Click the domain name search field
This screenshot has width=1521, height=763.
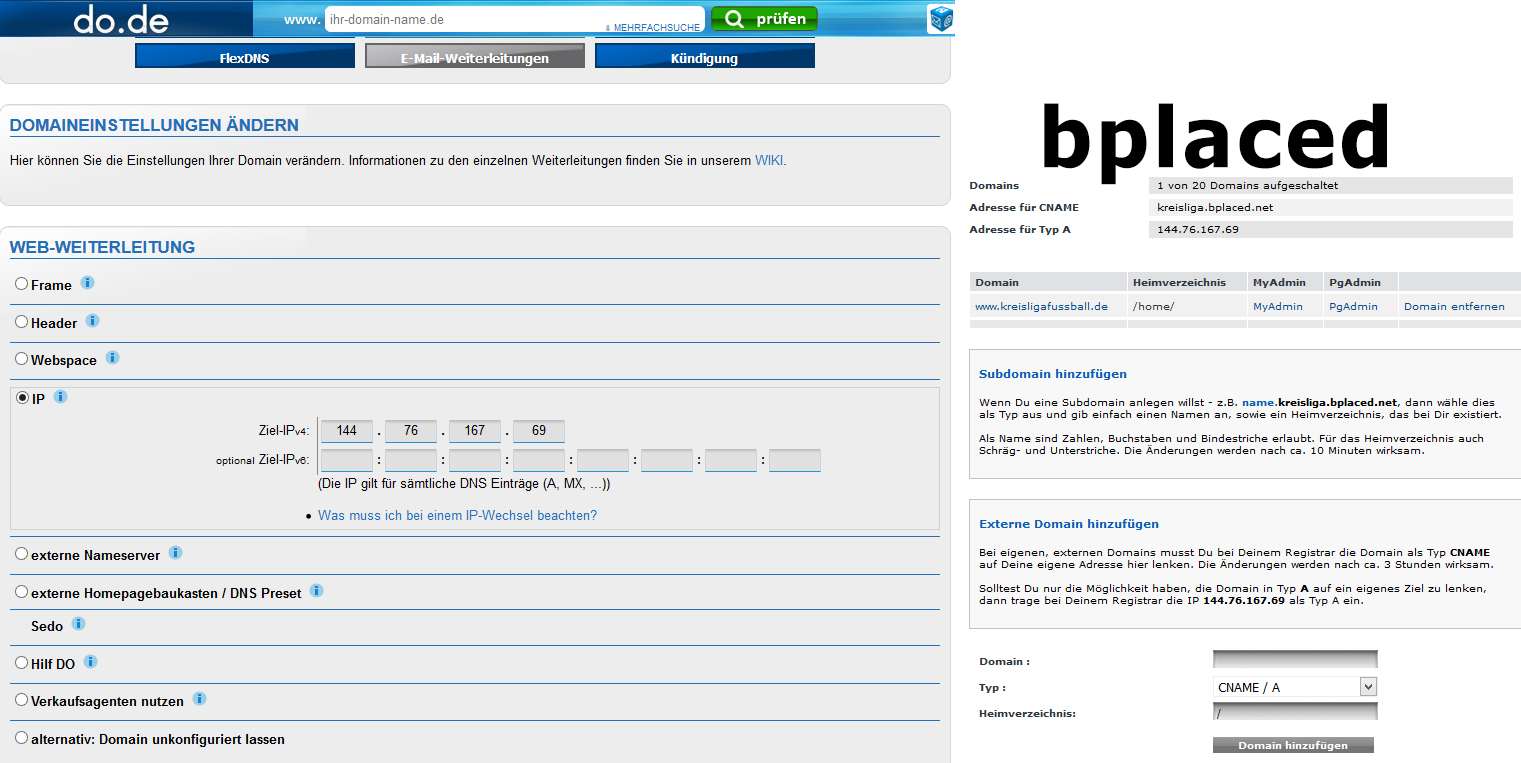pos(514,19)
